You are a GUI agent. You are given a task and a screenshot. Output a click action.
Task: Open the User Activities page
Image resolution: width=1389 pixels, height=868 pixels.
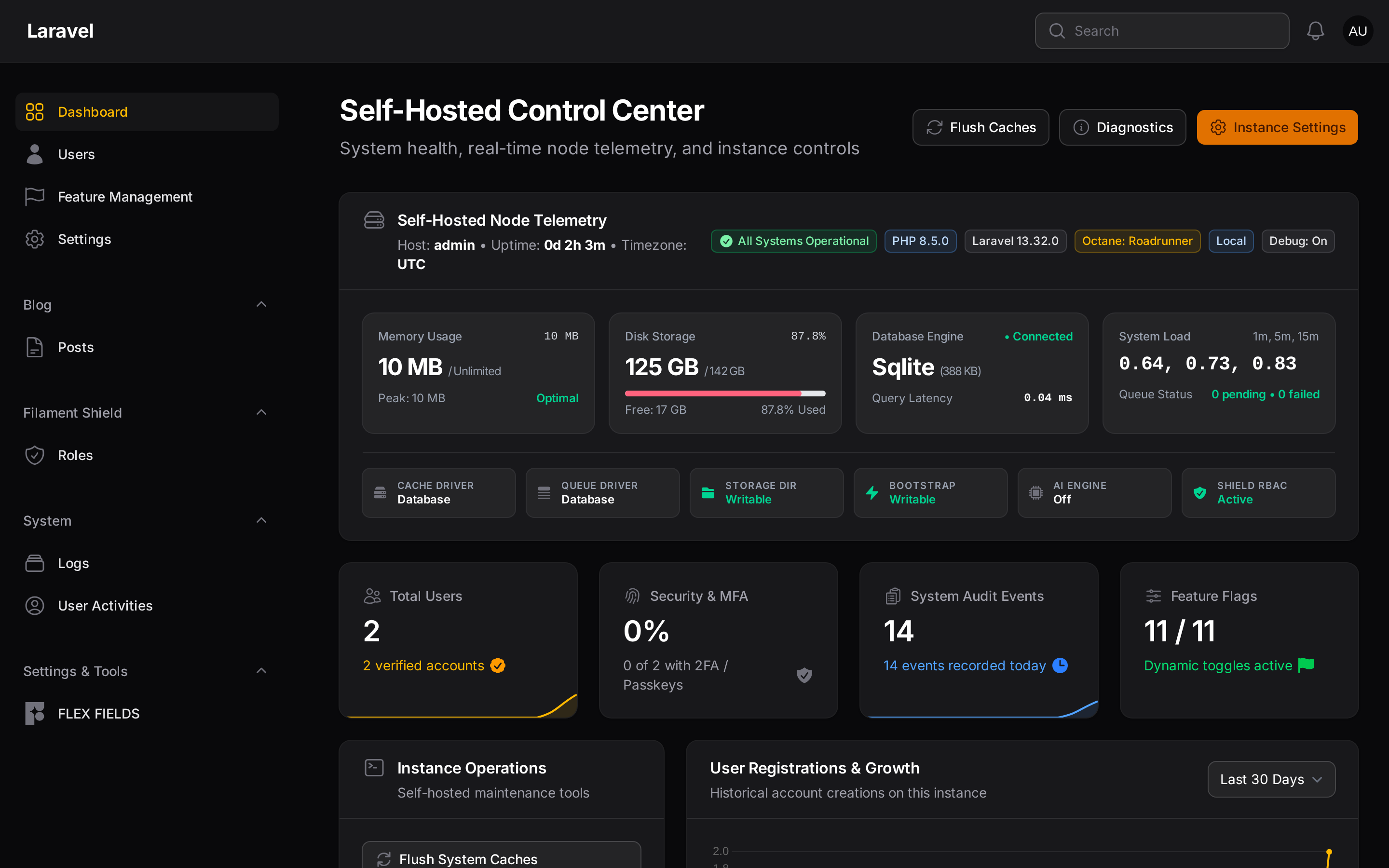point(147,606)
